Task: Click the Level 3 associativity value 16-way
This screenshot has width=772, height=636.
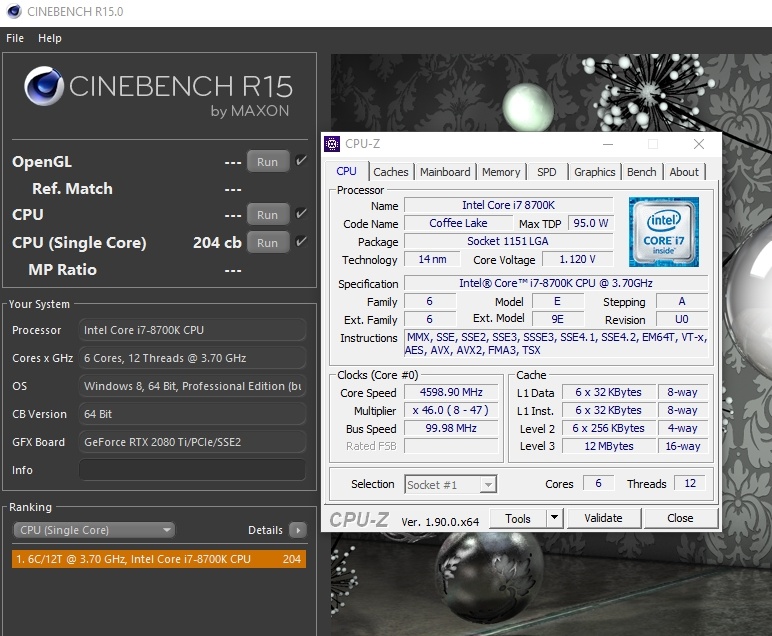Action: click(x=683, y=446)
